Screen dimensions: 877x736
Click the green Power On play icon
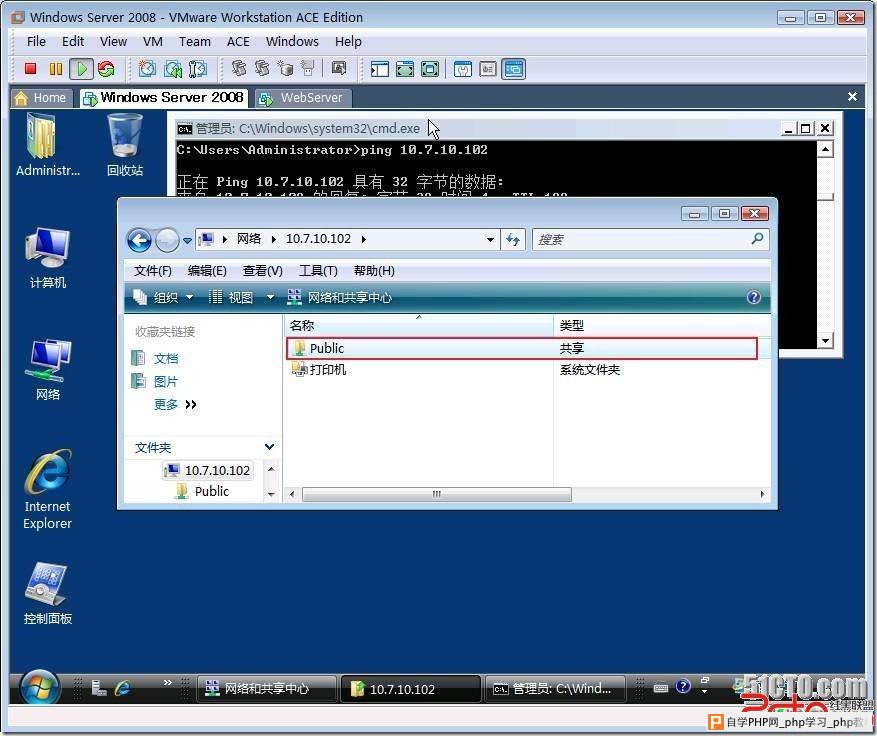click(81, 69)
